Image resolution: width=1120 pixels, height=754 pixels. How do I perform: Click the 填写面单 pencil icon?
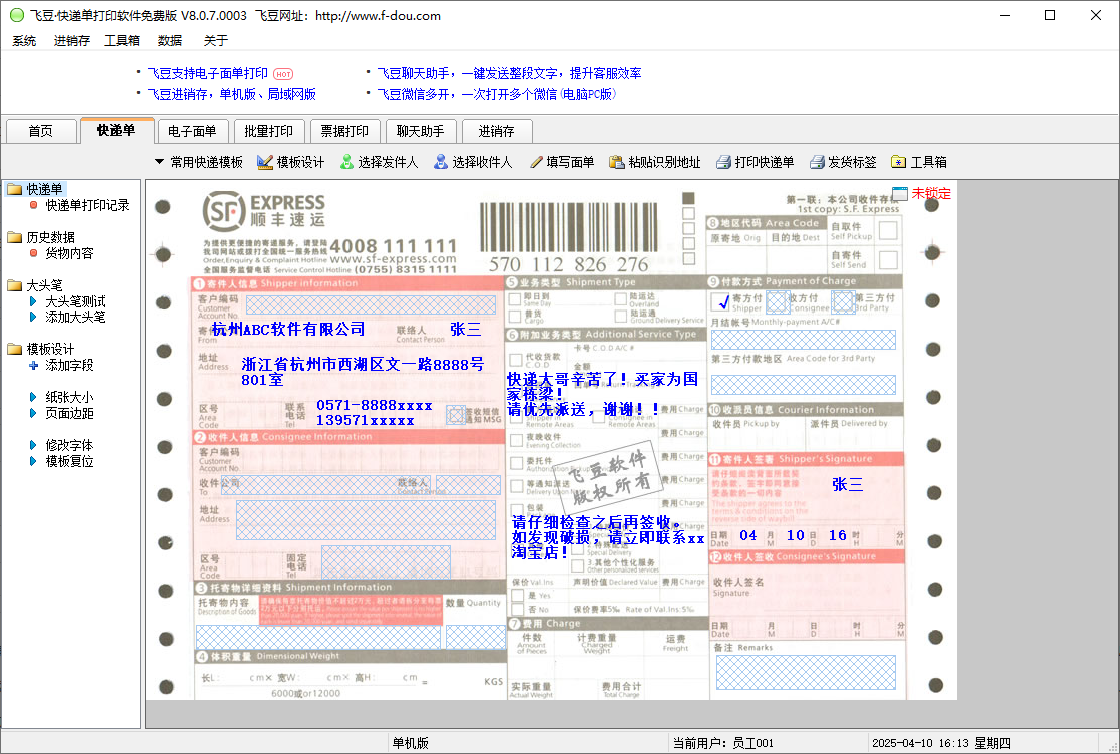(536, 162)
